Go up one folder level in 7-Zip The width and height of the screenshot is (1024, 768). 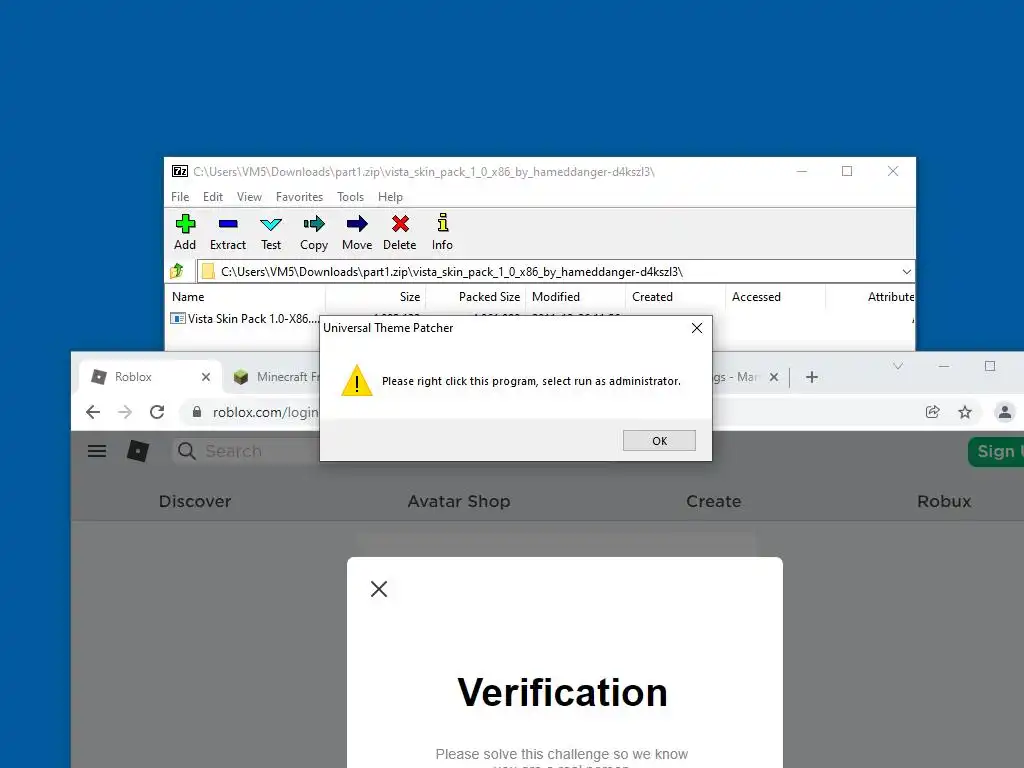[x=177, y=271]
